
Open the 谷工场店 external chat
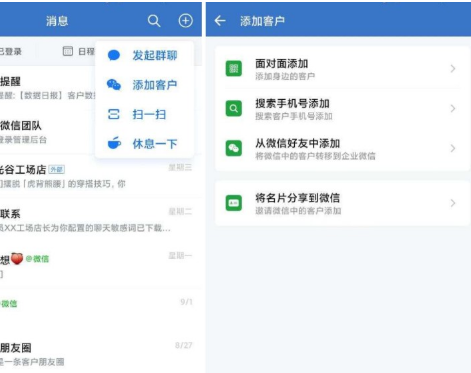[x=101, y=176]
